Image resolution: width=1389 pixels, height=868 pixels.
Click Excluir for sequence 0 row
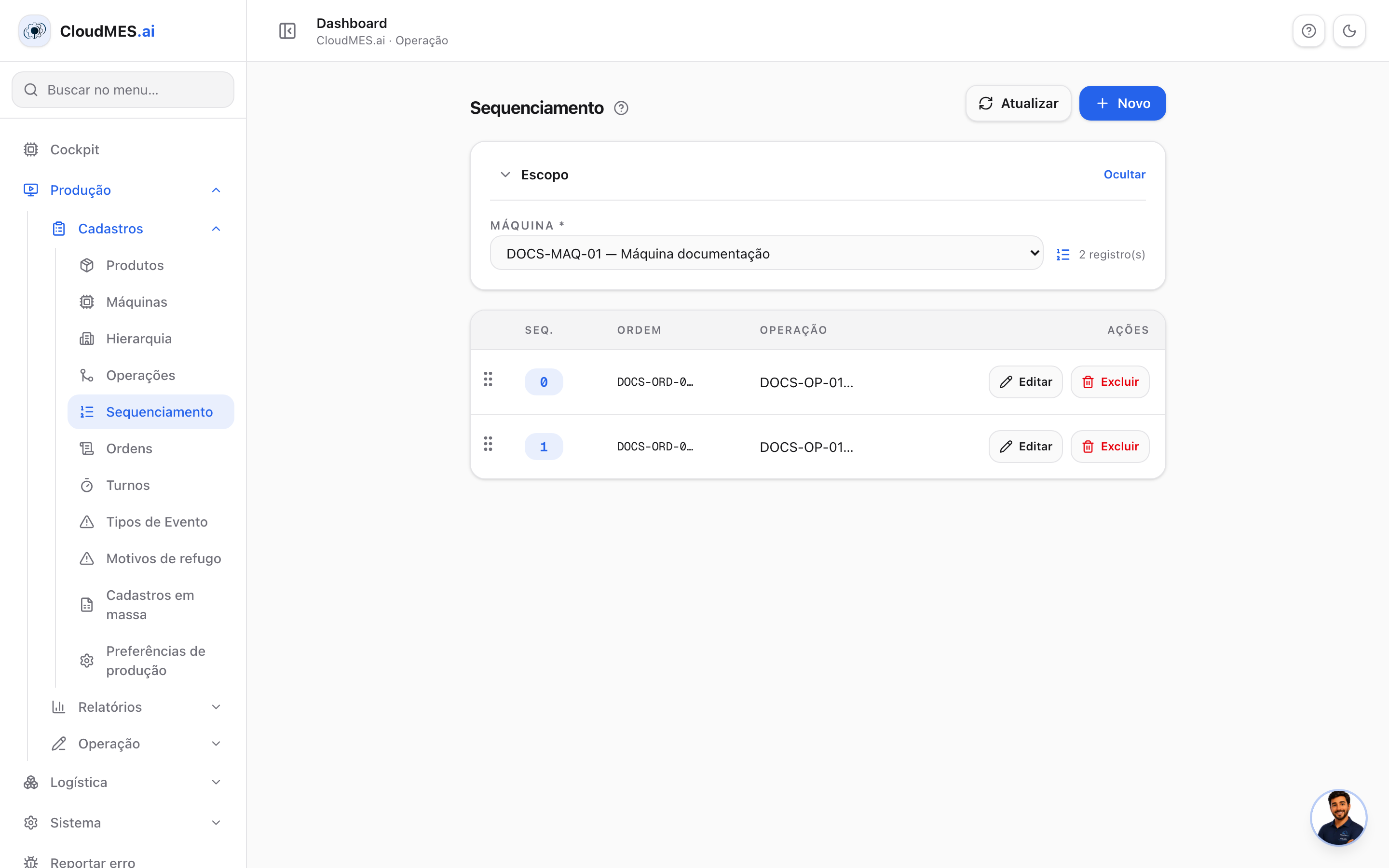tap(1110, 382)
